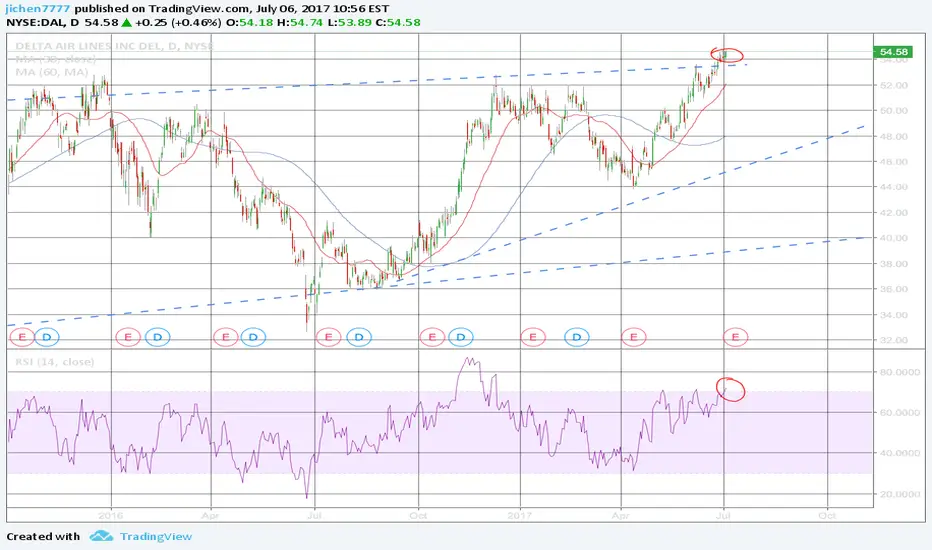
Task: Click the 34.00 price axis label
Action: click(x=894, y=315)
